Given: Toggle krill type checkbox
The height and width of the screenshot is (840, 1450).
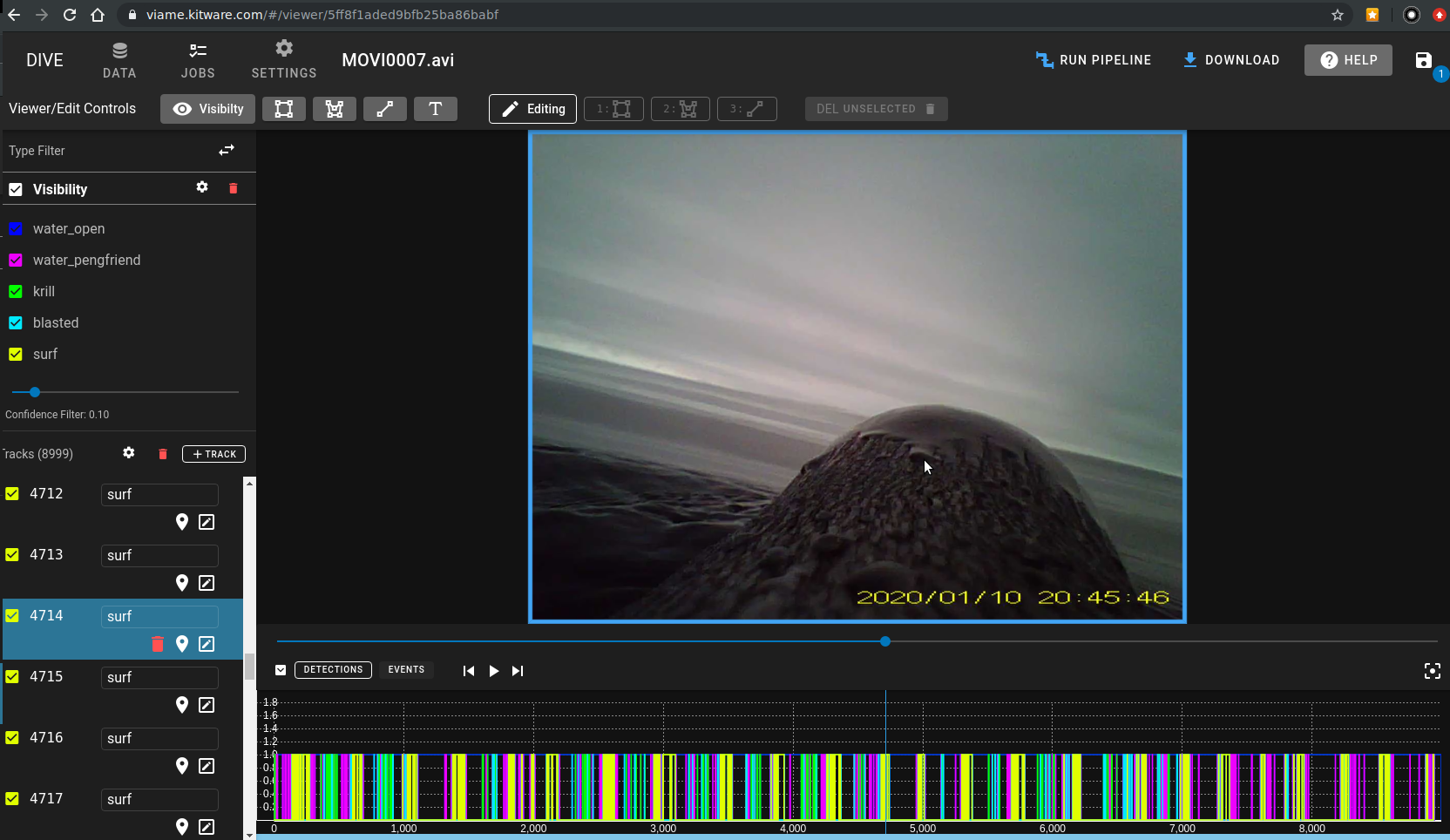Looking at the screenshot, I should (16, 292).
